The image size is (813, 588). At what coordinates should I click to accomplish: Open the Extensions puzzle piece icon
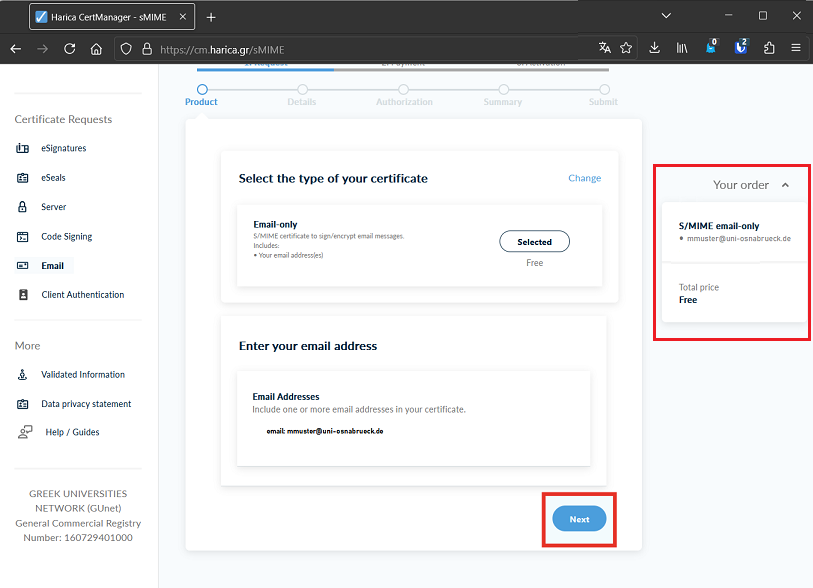point(769,48)
